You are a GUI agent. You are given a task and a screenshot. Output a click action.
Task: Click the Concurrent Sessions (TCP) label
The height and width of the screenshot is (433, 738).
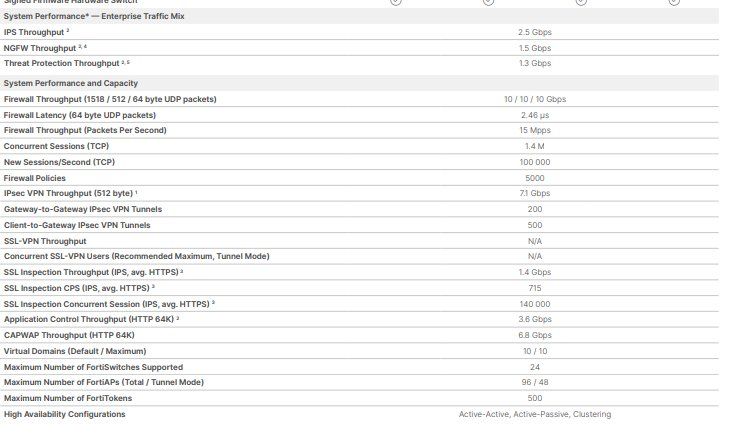point(56,146)
